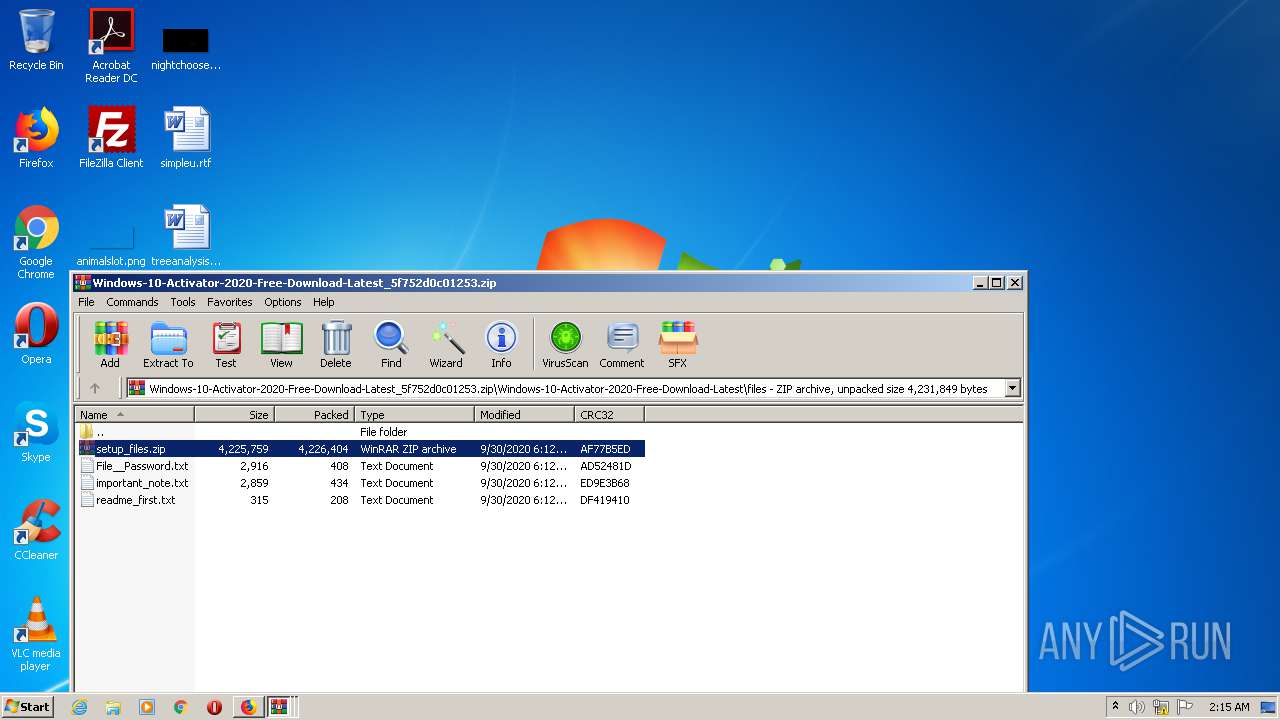This screenshot has width=1280, height=720.
Task: Show hidden tray icons arrow
Action: coord(1115,707)
